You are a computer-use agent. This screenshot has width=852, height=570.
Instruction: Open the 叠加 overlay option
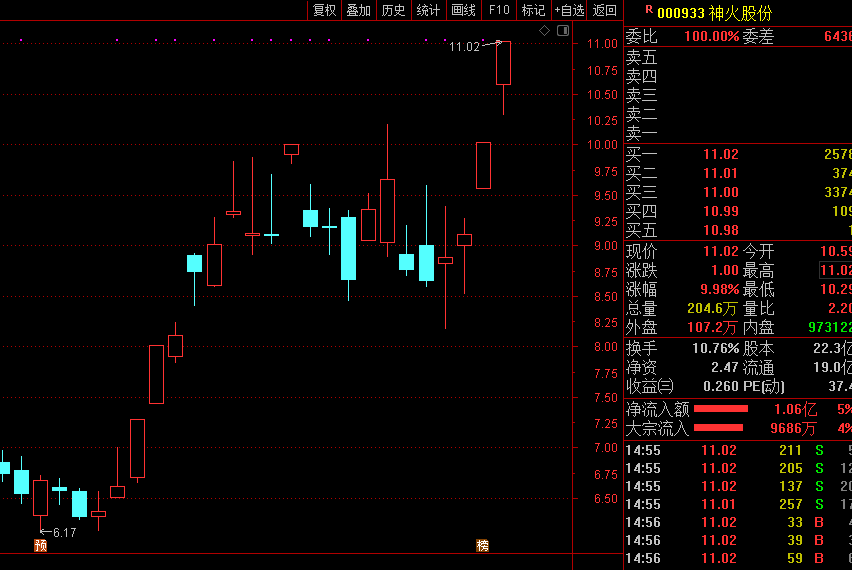coord(358,10)
